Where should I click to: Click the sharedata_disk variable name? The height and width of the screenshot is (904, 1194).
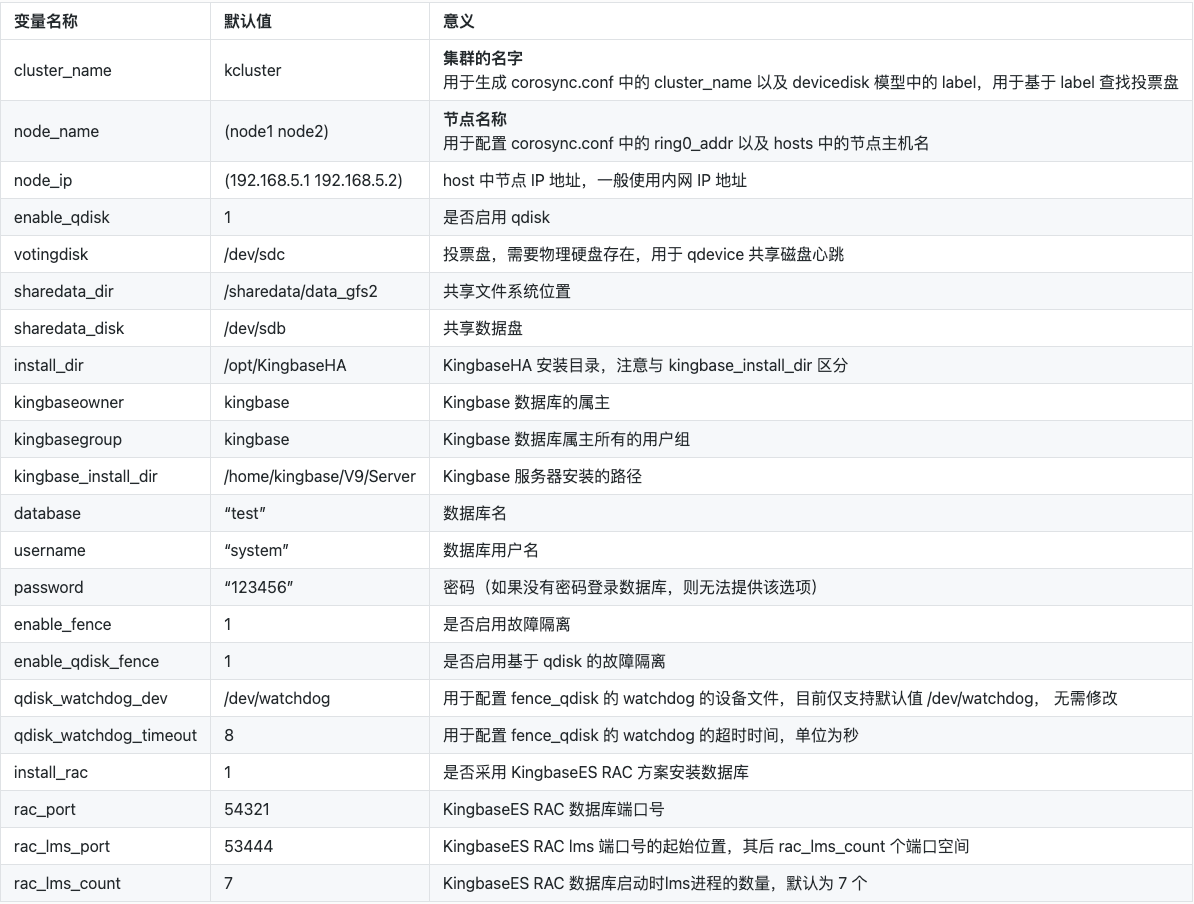69,328
